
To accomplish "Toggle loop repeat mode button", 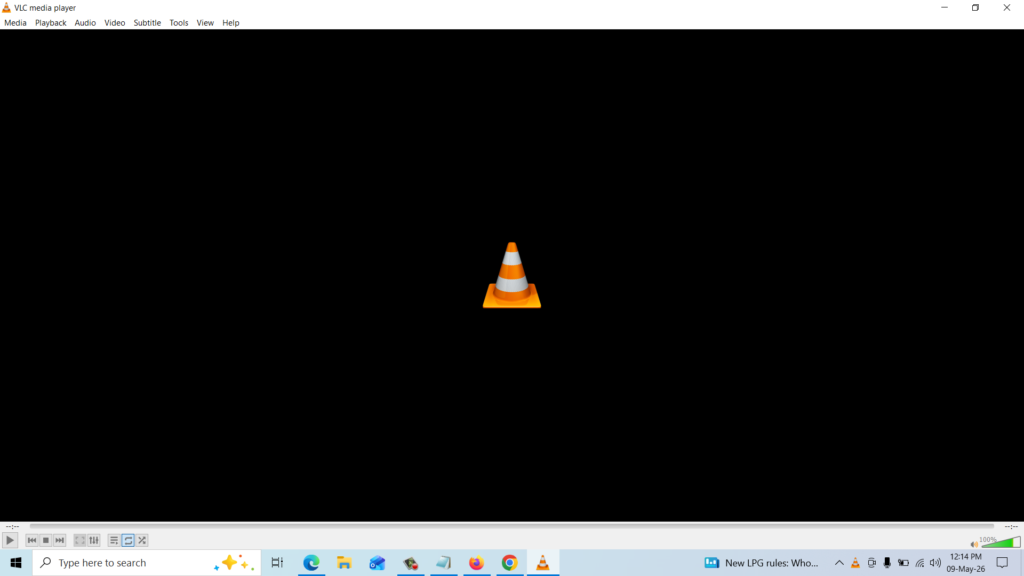I will click(128, 540).
